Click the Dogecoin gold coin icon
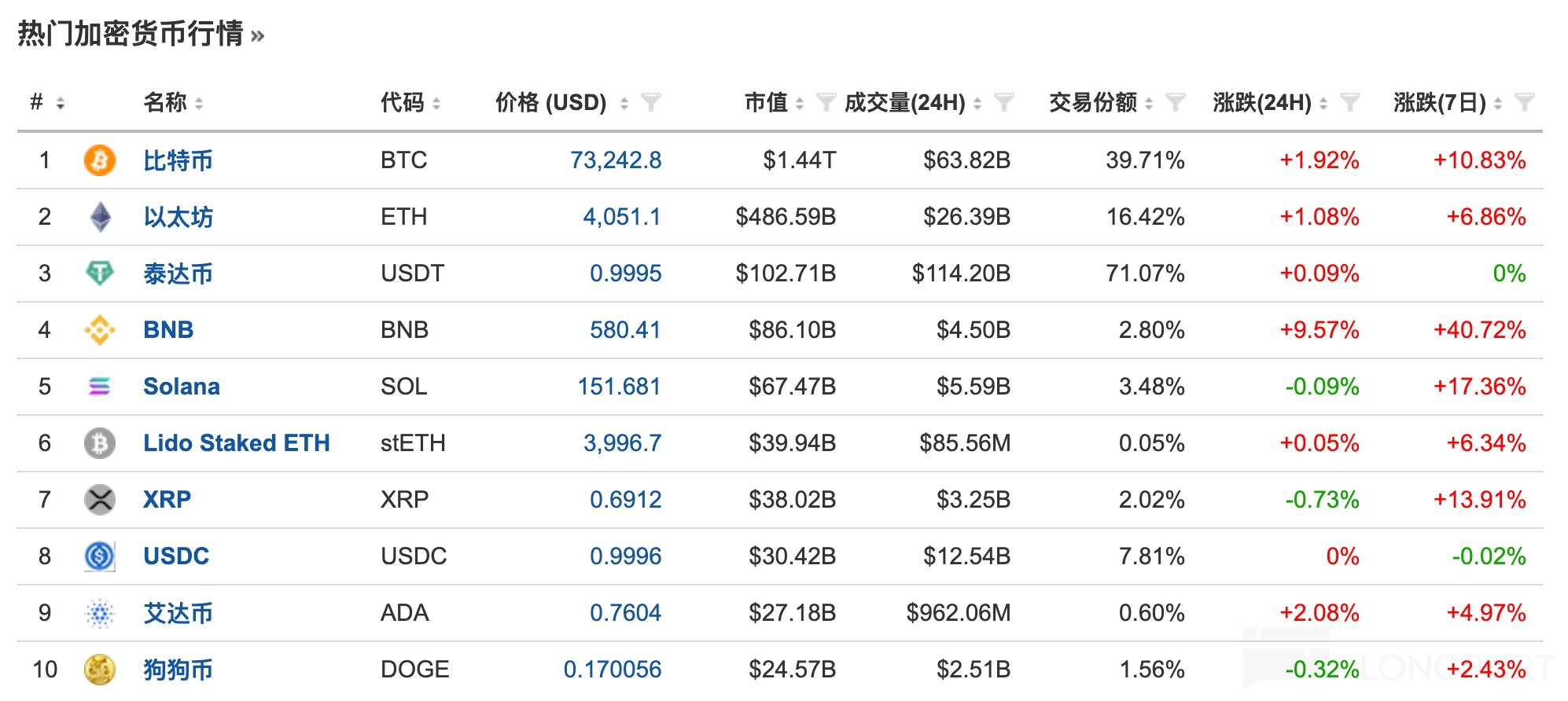The height and width of the screenshot is (701, 1568). pos(100,670)
